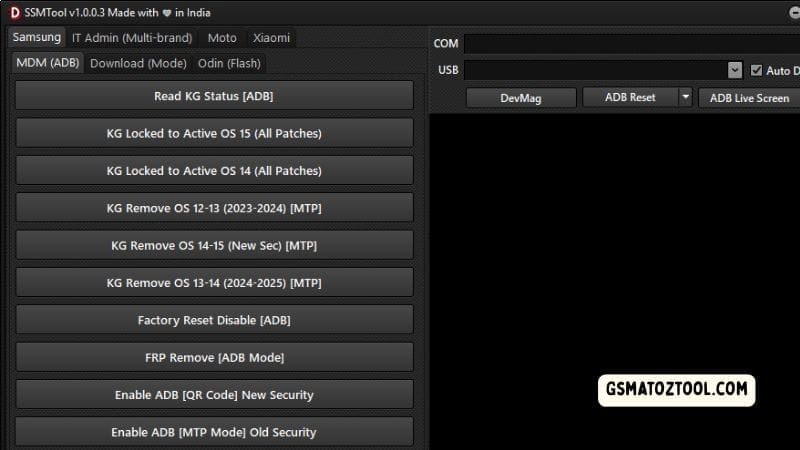The height and width of the screenshot is (450, 800).
Task: Focus the COM port field
Action: [632, 44]
